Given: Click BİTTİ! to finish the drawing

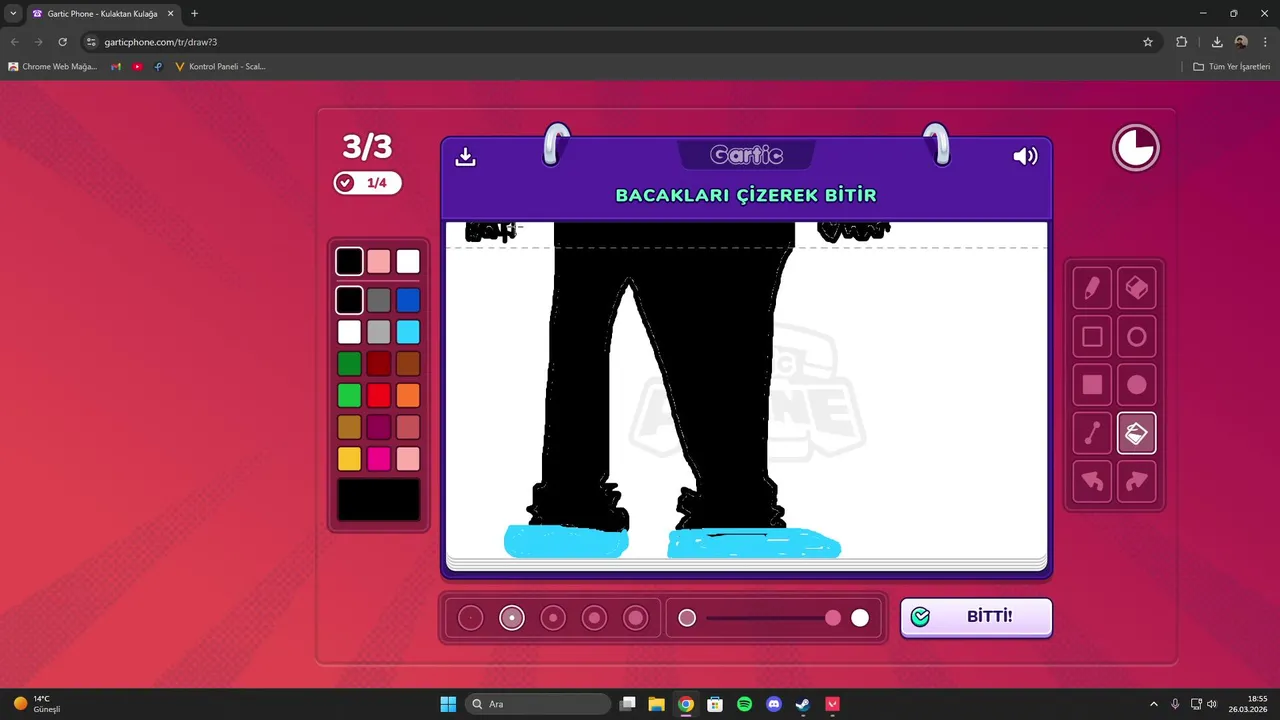Looking at the screenshot, I should tap(976, 617).
